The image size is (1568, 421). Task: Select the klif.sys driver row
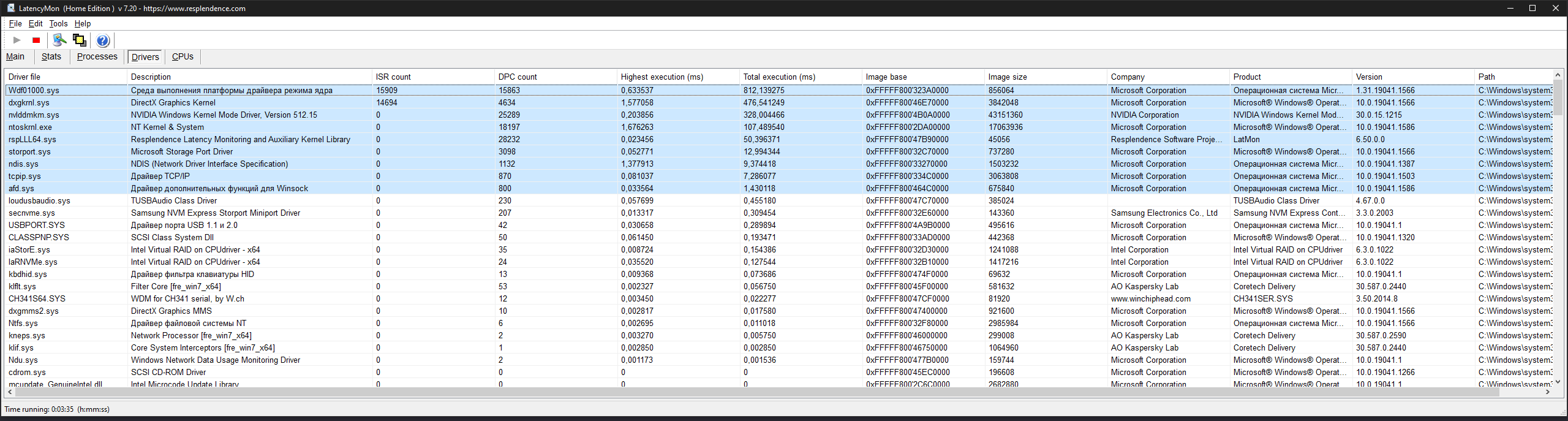pos(778,347)
